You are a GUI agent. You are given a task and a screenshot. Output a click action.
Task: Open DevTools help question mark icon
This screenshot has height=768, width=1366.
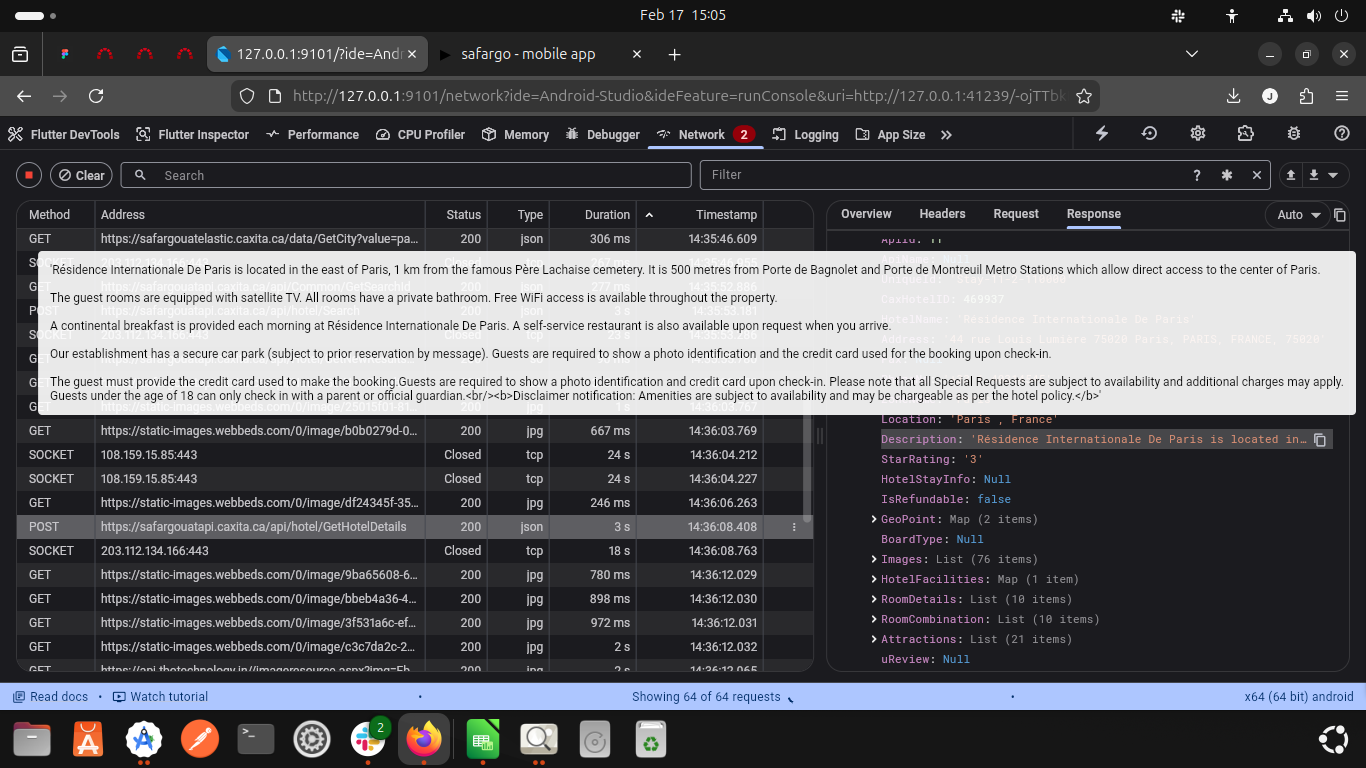[x=1342, y=134]
